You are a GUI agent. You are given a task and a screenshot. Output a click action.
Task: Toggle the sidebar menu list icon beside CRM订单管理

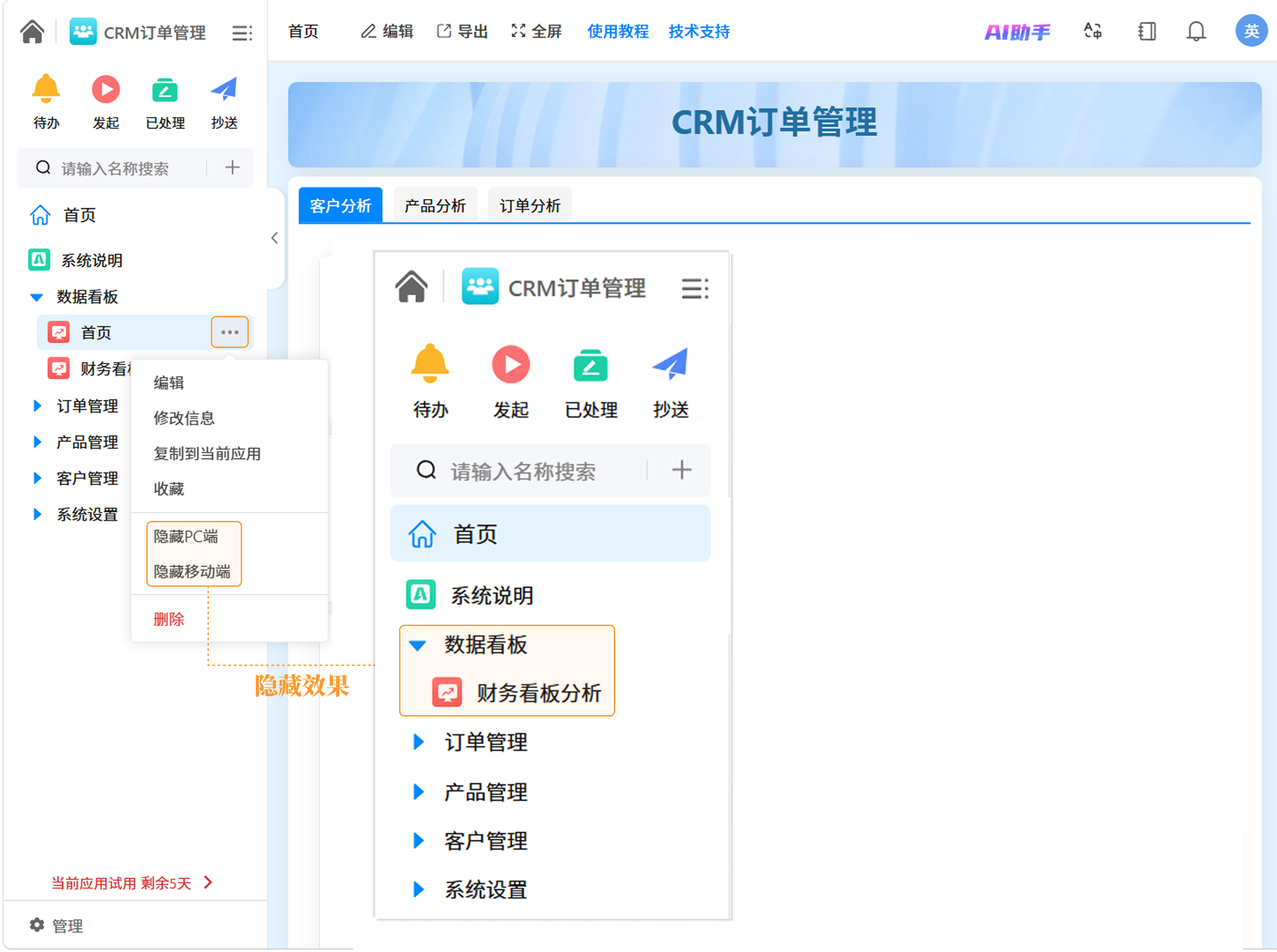pyautogui.click(x=242, y=33)
